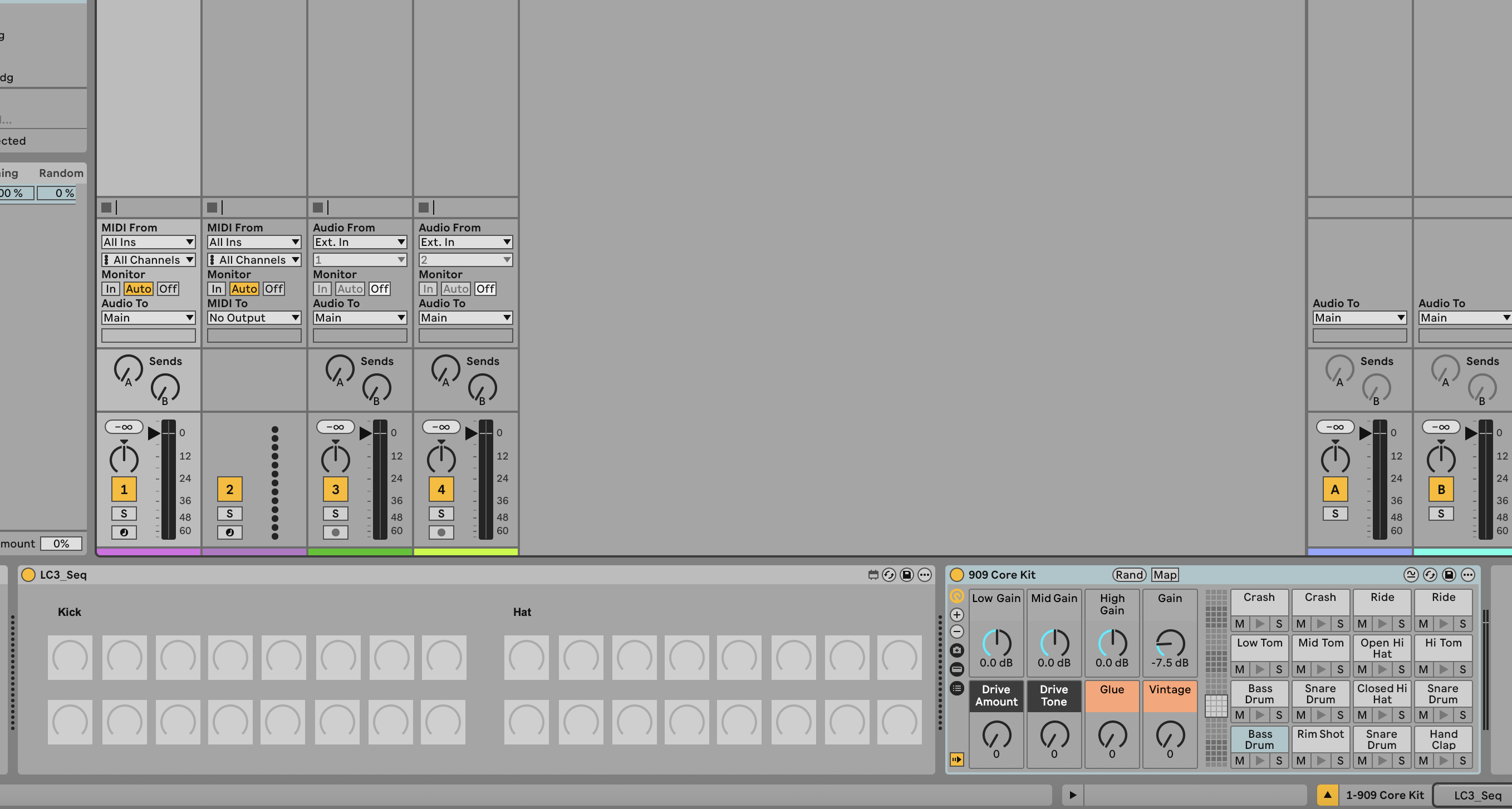This screenshot has height=809, width=1512.
Task: Click the 909 Core Kit hot-swap icon
Action: click(x=1430, y=575)
